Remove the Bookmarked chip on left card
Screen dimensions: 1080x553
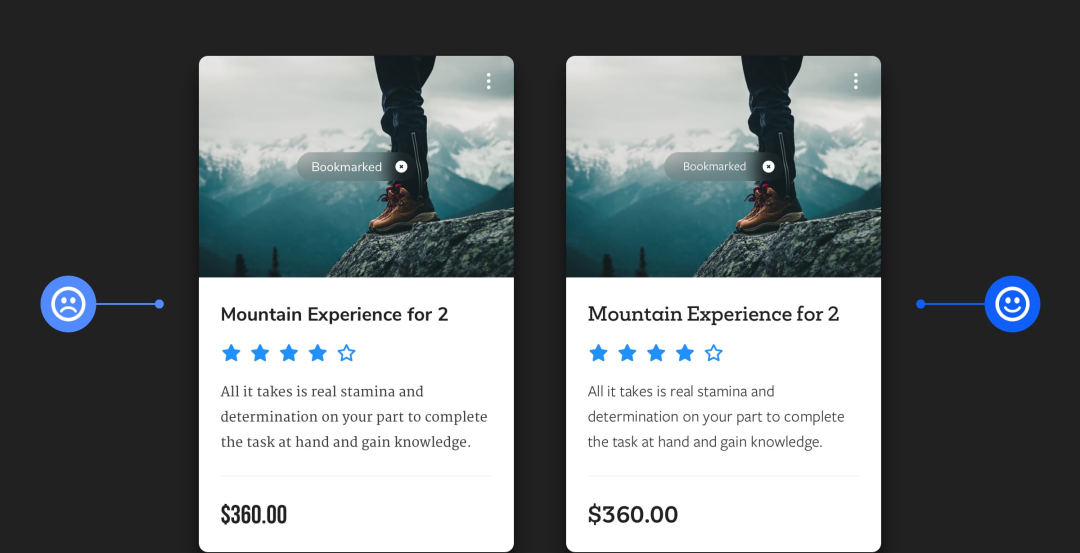(x=401, y=167)
